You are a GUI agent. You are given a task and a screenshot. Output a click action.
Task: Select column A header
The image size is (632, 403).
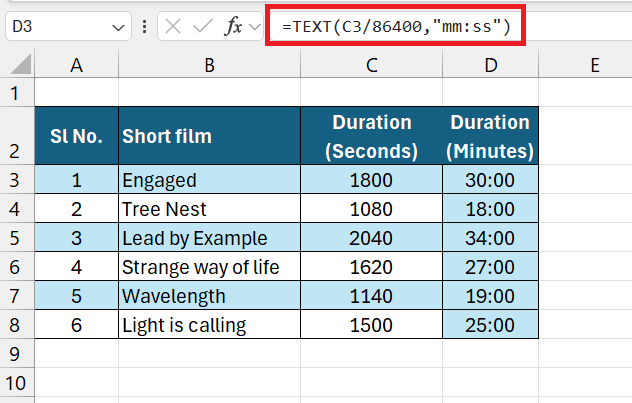pos(77,64)
